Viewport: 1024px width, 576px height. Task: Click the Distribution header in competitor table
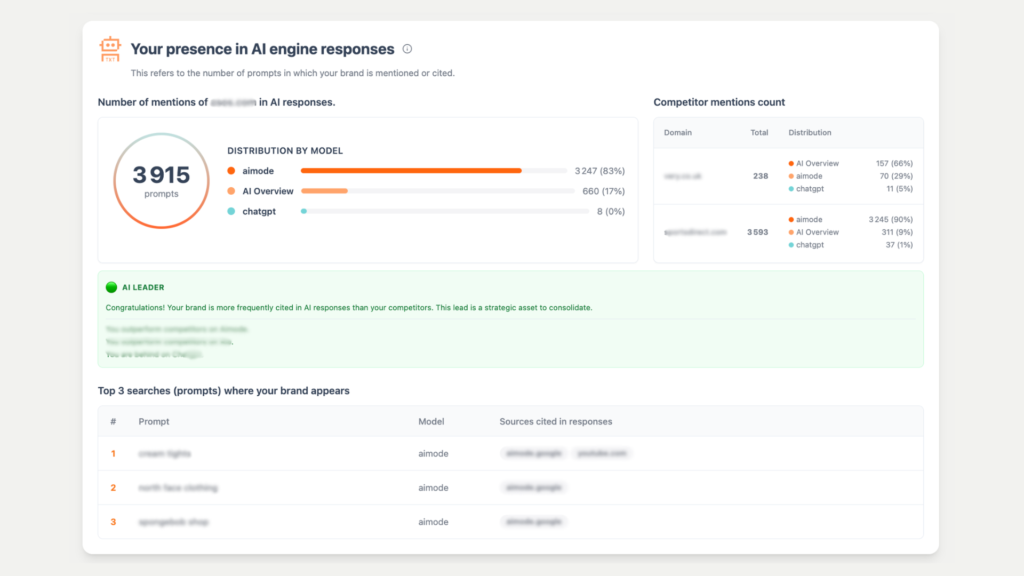click(x=809, y=133)
